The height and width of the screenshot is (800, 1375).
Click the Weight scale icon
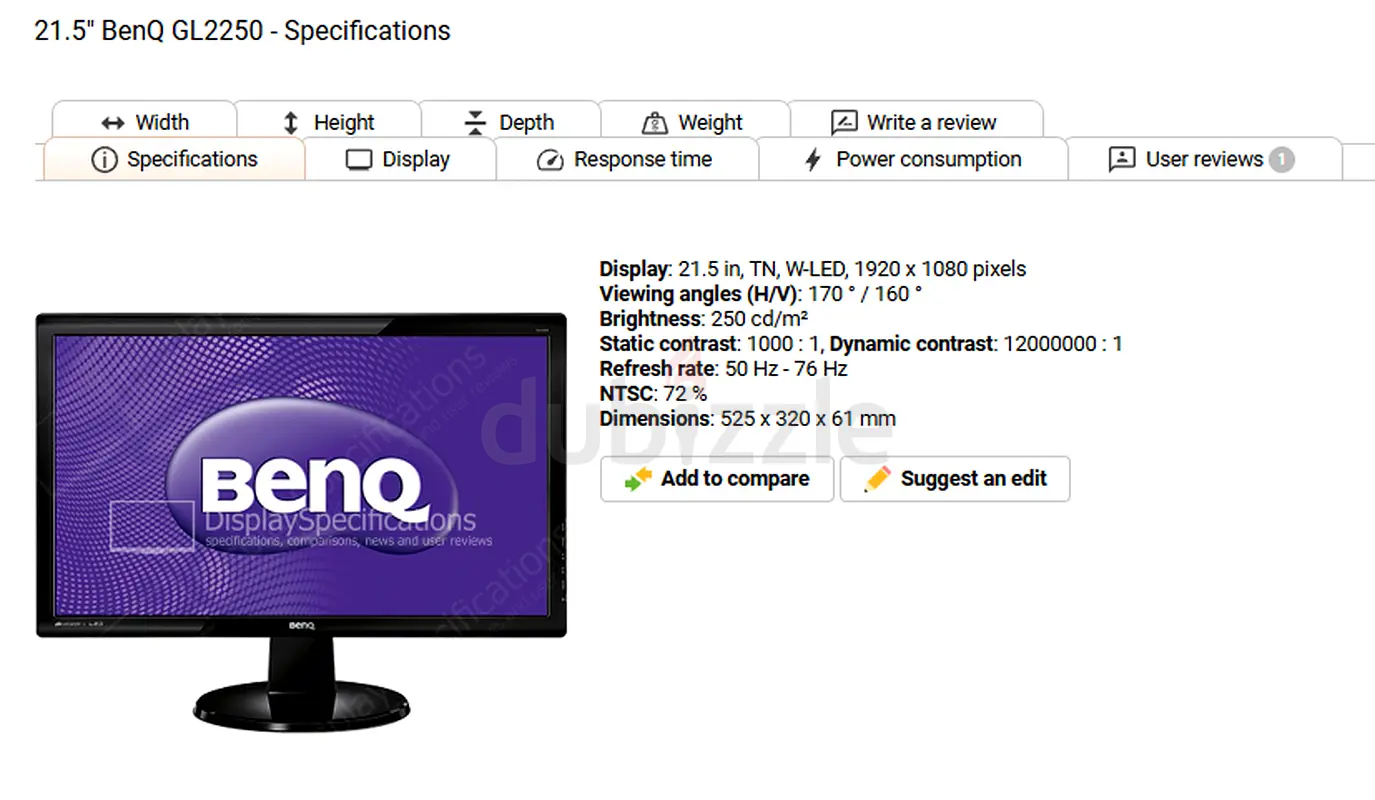click(x=654, y=123)
